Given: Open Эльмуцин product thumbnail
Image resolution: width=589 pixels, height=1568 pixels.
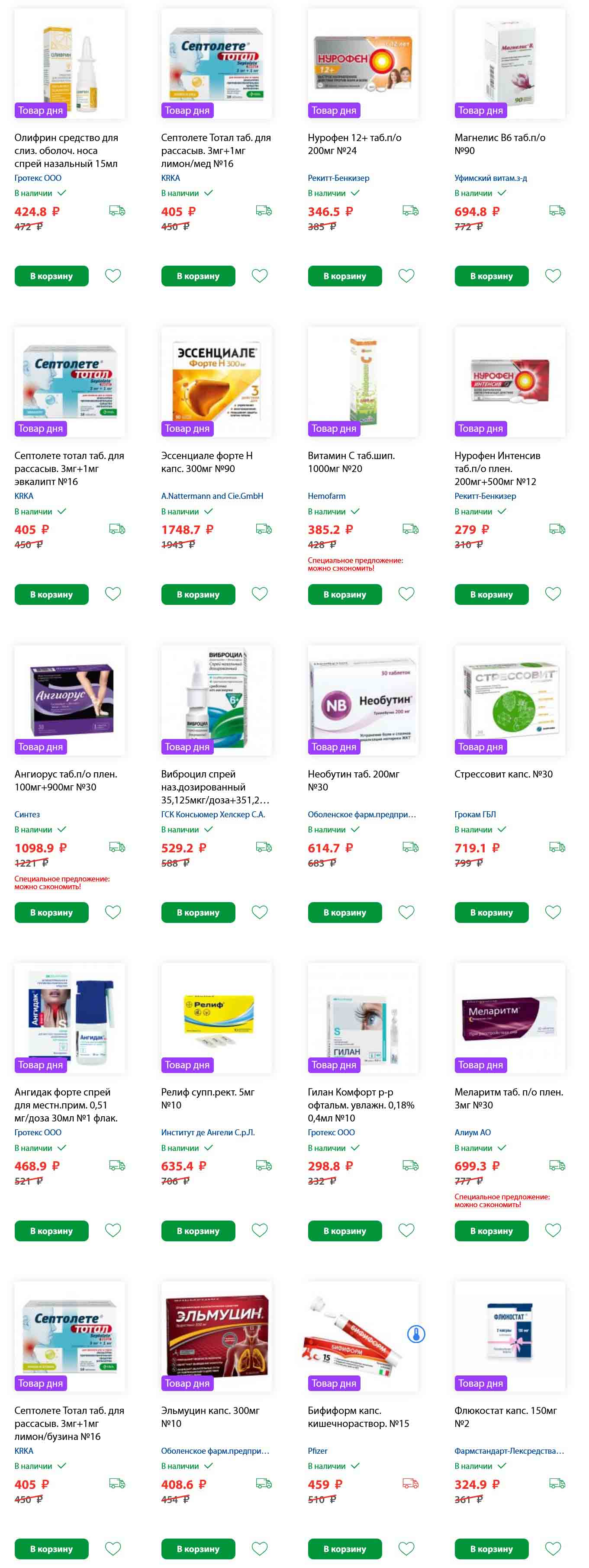Looking at the screenshot, I should pyautogui.click(x=216, y=1336).
